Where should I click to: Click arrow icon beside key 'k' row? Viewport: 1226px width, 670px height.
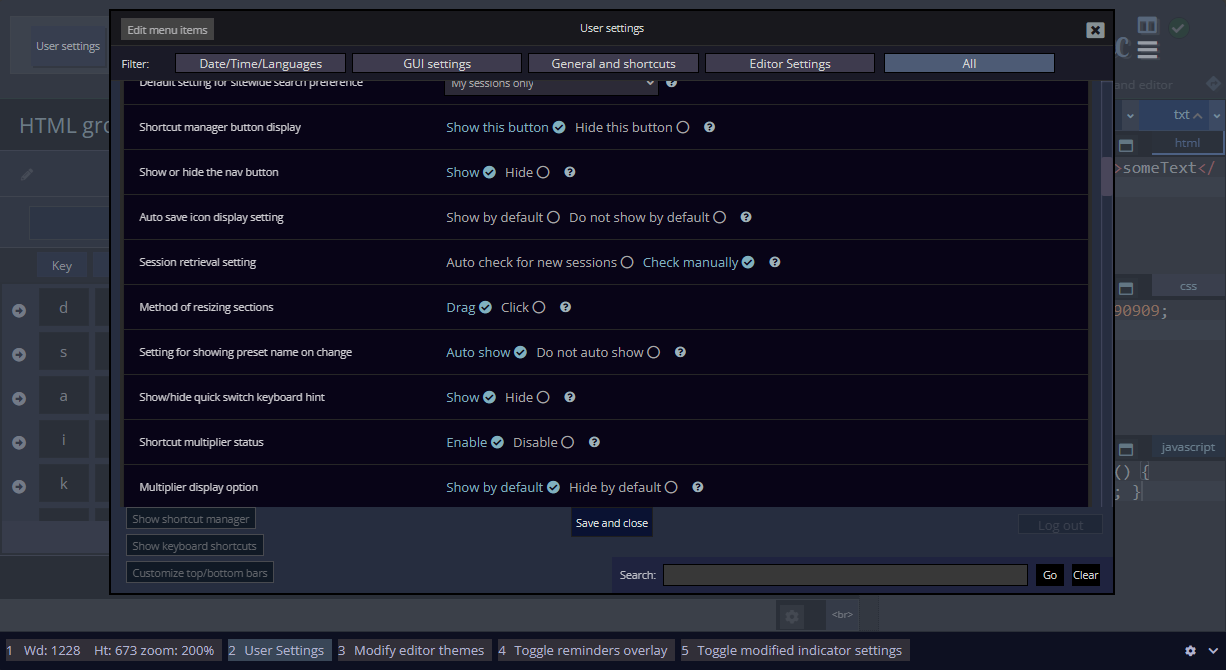coord(19,487)
